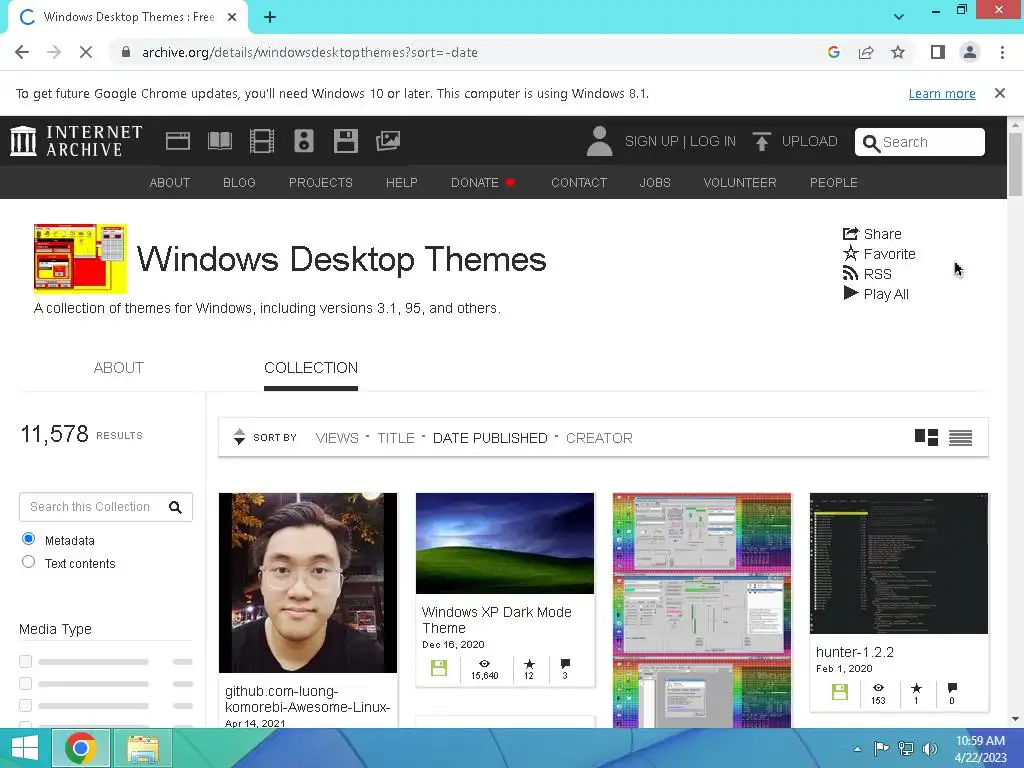Click the top Search input field
1024x768 pixels.
coord(920,142)
